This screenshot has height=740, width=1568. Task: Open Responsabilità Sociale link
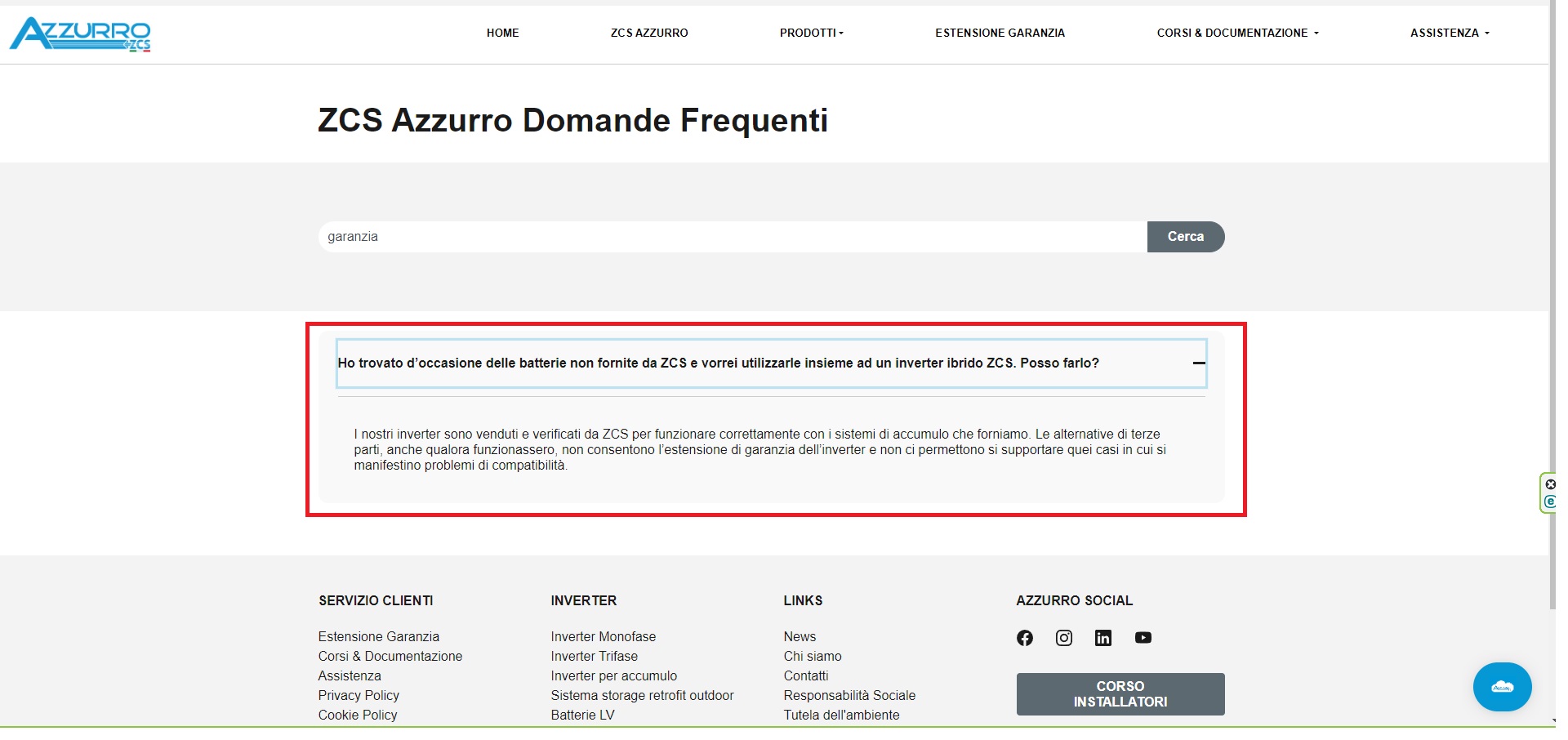coord(849,695)
